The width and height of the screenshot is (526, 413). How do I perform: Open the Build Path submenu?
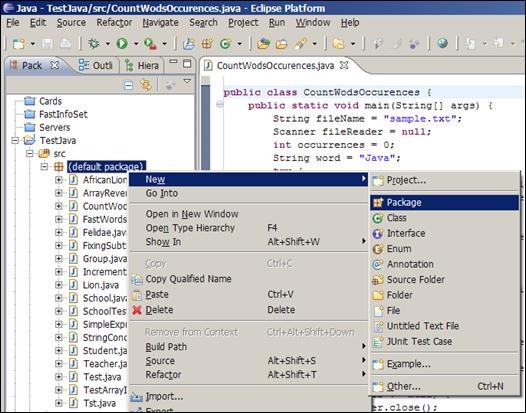[x=249, y=347]
